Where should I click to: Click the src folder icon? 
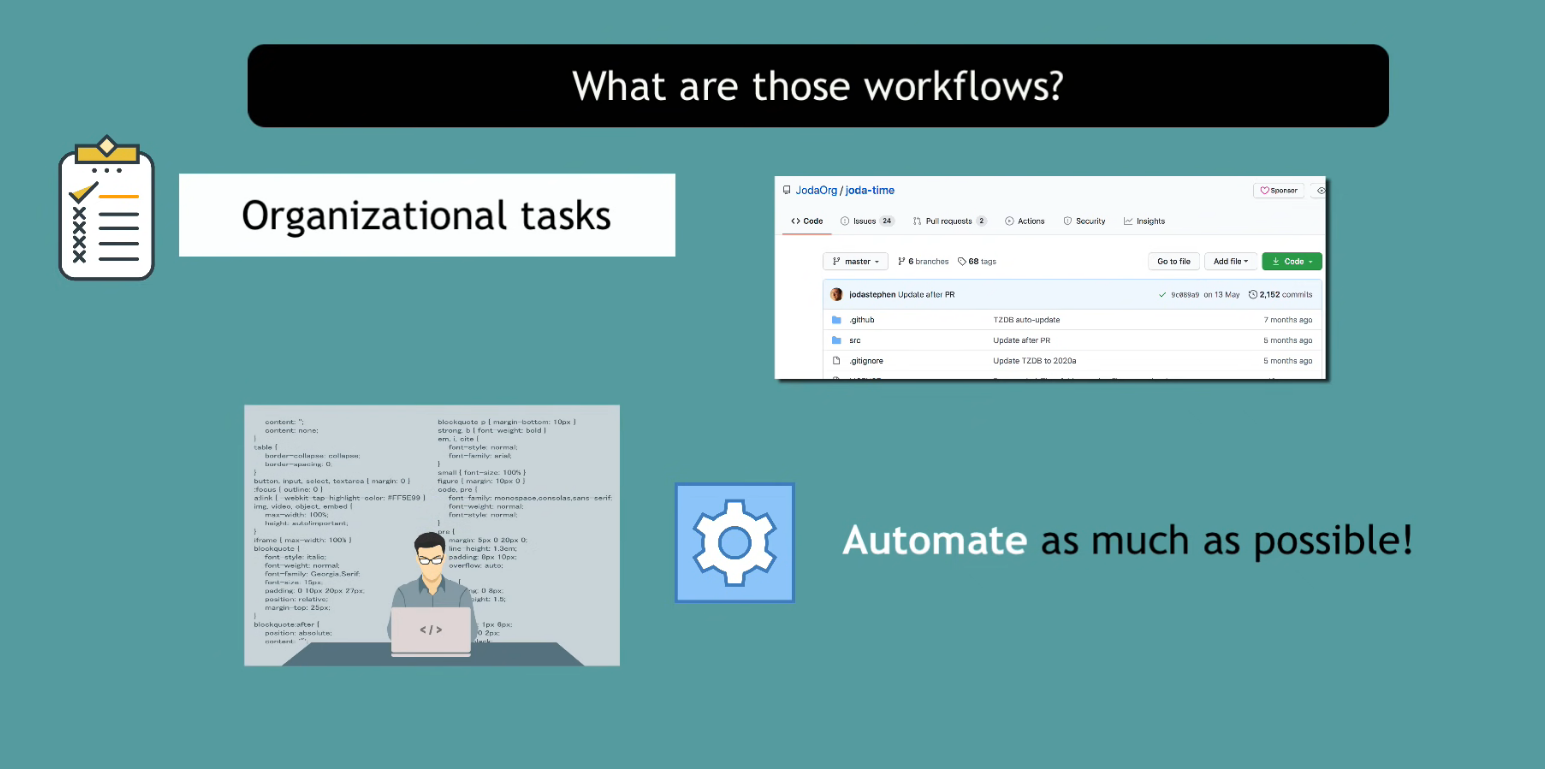[x=835, y=340]
